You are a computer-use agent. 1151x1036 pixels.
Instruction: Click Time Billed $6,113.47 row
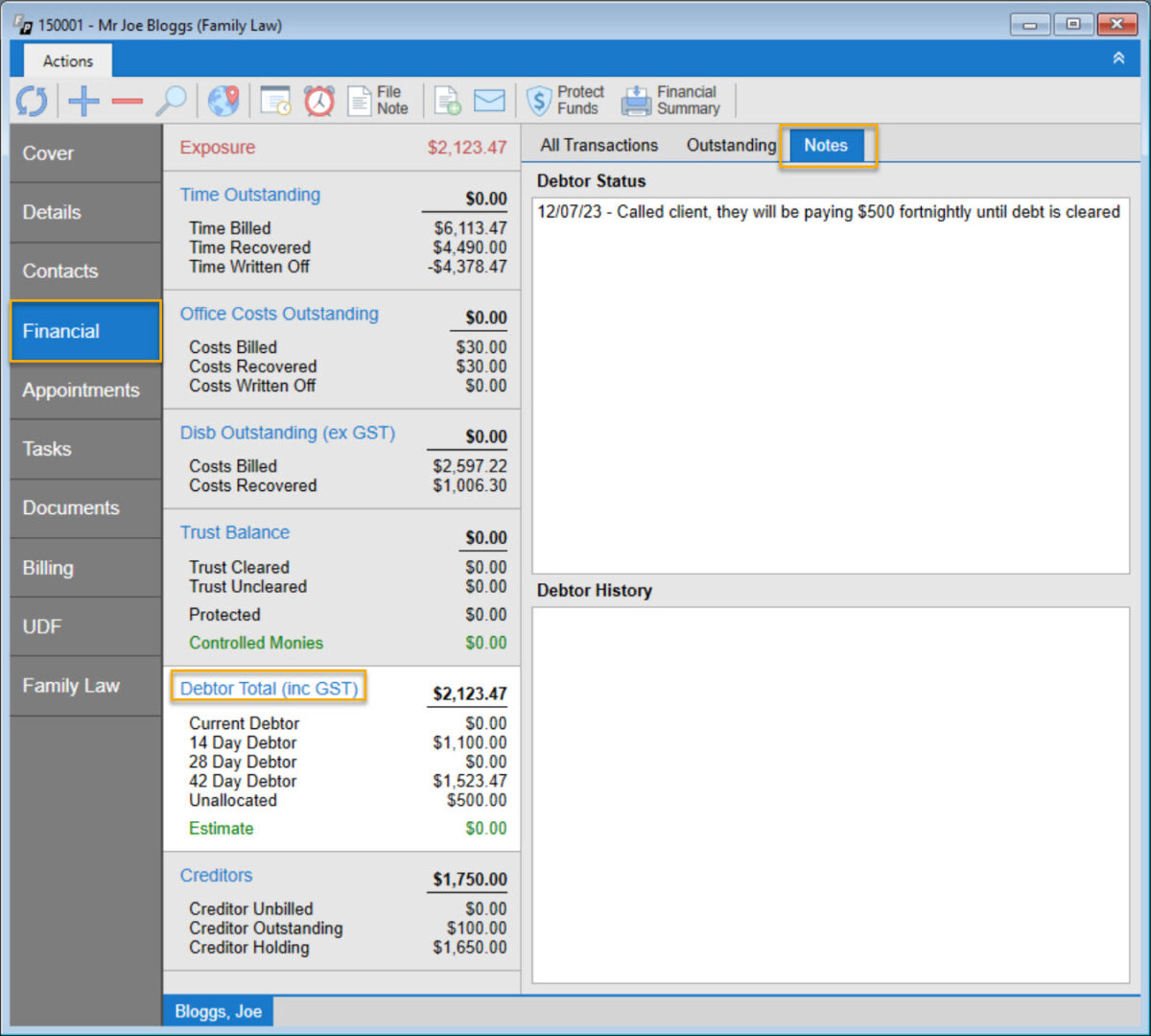pyautogui.click(x=347, y=228)
